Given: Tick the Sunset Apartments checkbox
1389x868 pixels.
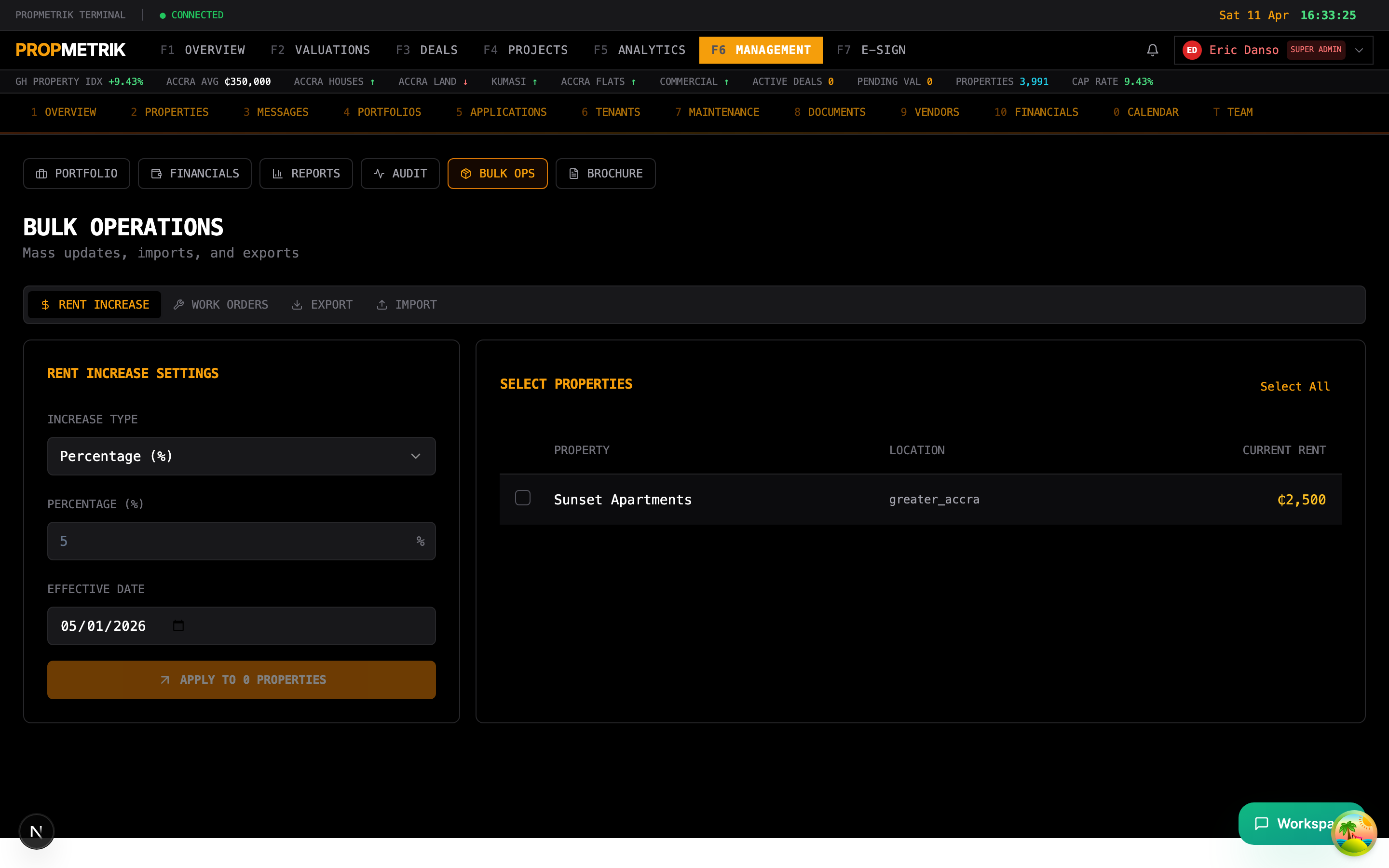Looking at the screenshot, I should [x=522, y=498].
